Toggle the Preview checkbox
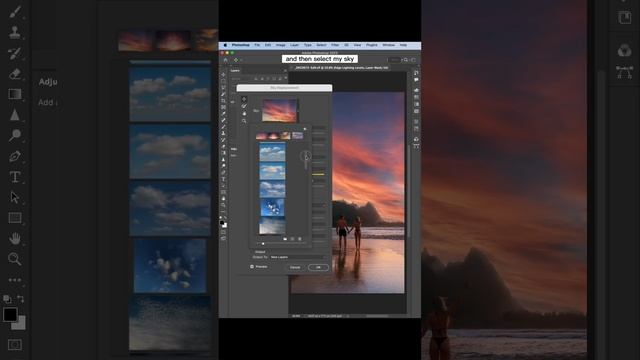Viewport: 640px width, 360px height. [x=252, y=267]
